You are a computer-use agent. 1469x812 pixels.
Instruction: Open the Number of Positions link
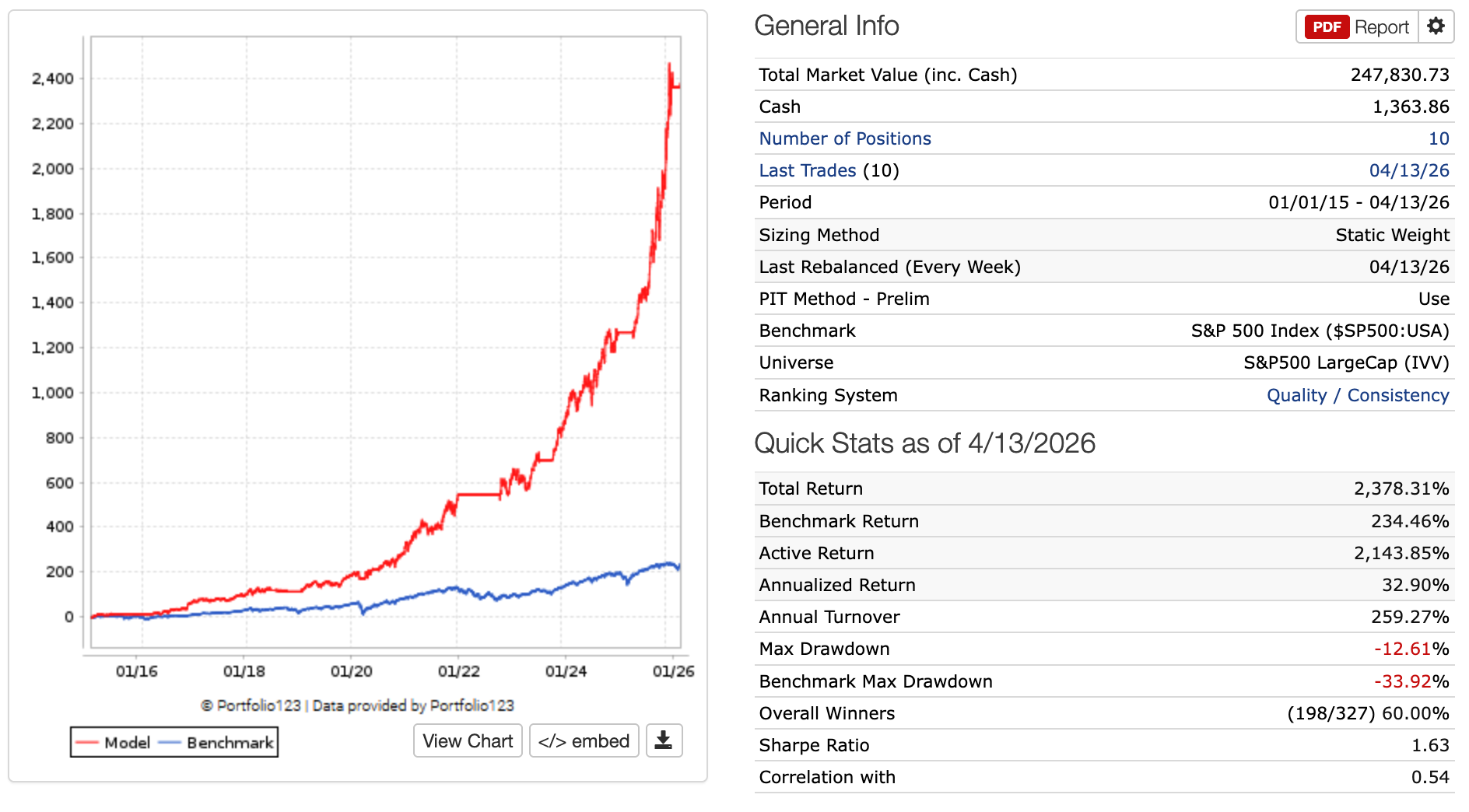coord(845,138)
